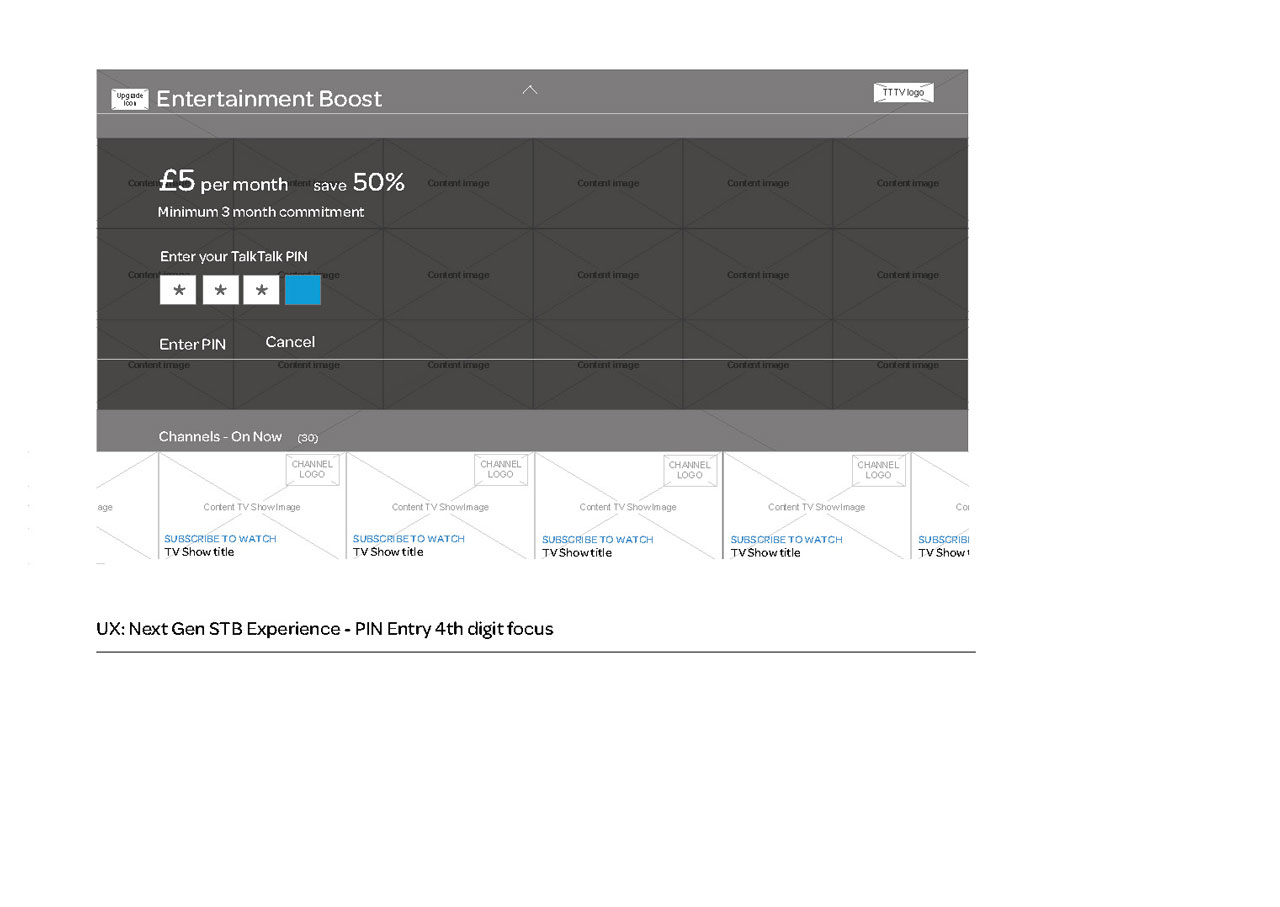The height and width of the screenshot is (907, 1280).
Task: Click the TTTV logo
Action: (903, 93)
